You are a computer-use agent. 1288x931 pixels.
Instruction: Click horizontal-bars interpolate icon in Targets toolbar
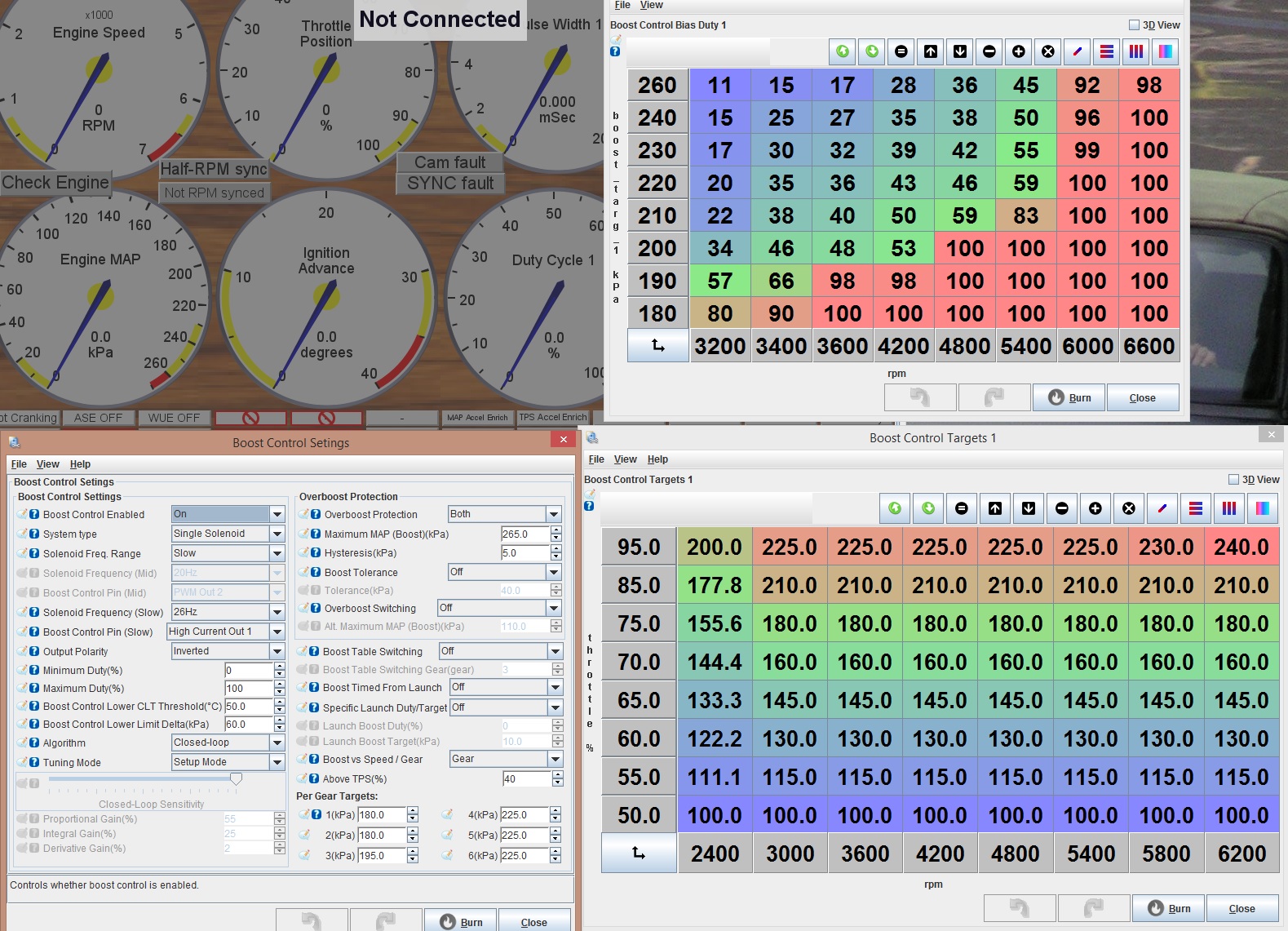coord(1196,508)
